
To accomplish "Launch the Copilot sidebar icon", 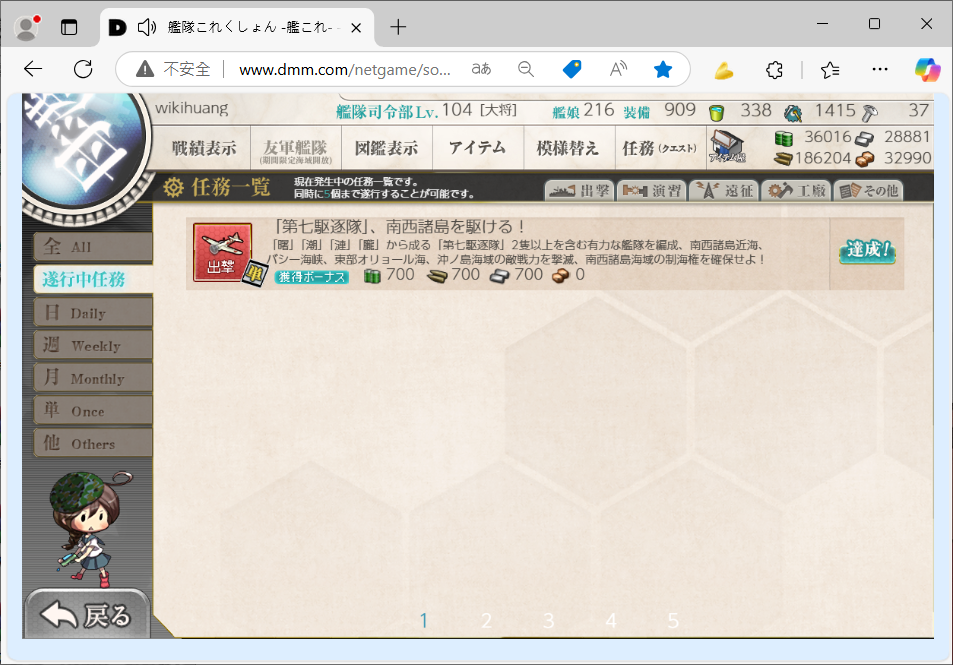I will (x=927, y=70).
